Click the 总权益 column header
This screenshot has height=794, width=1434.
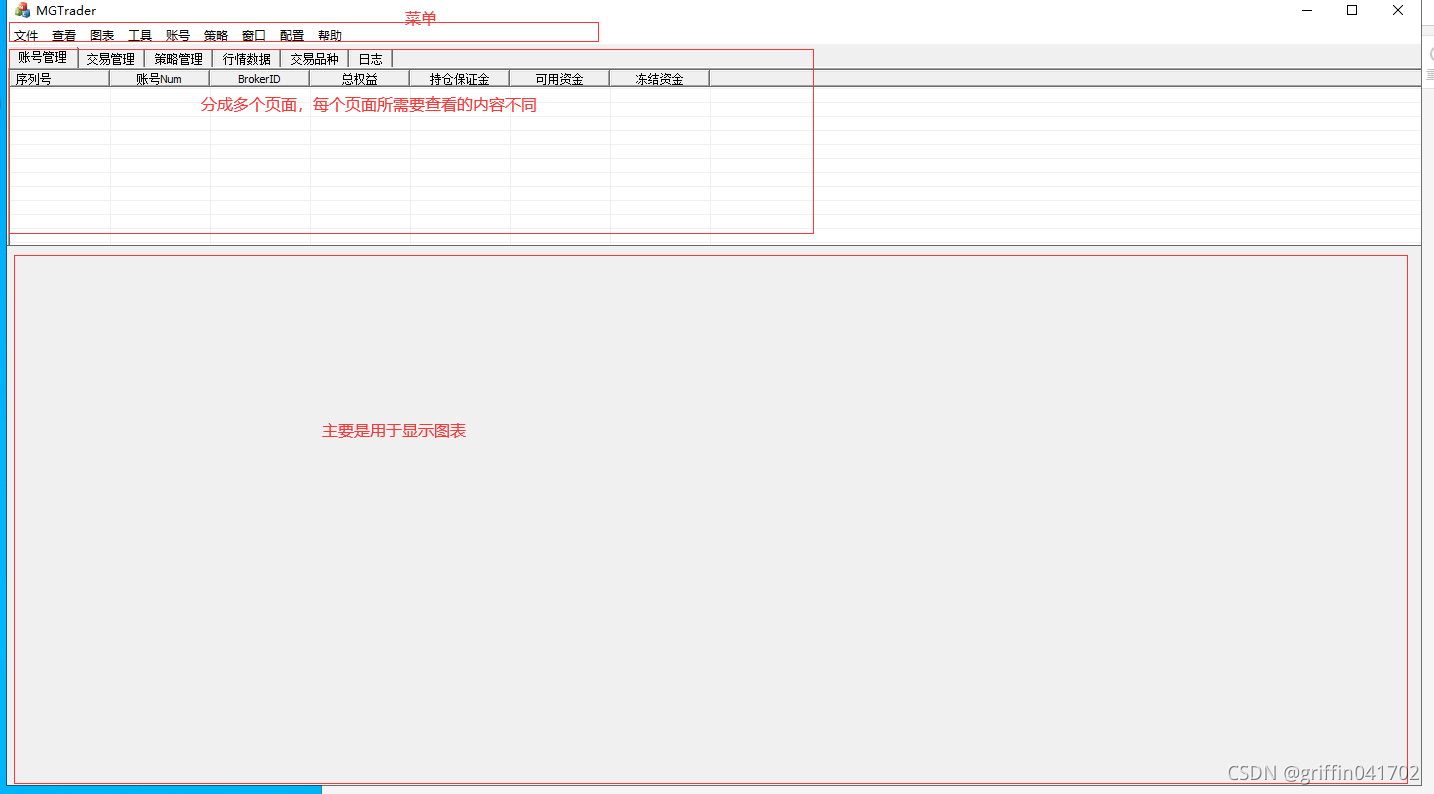click(x=359, y=79)
